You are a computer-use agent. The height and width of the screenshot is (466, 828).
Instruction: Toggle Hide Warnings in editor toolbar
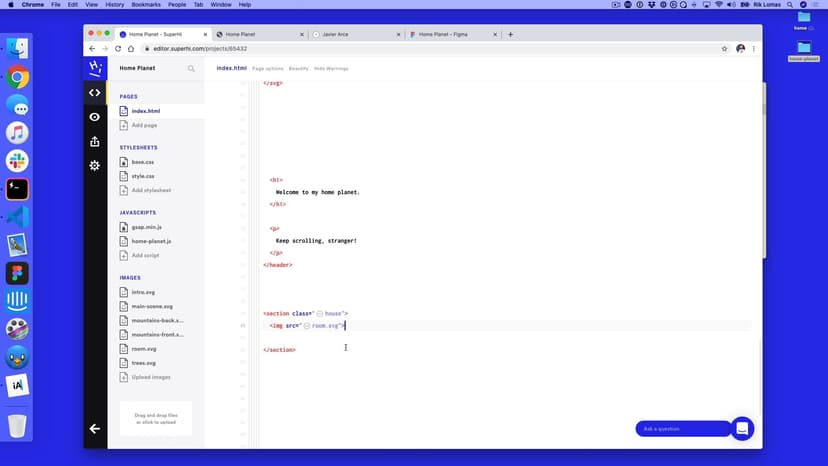click(331, 68)
